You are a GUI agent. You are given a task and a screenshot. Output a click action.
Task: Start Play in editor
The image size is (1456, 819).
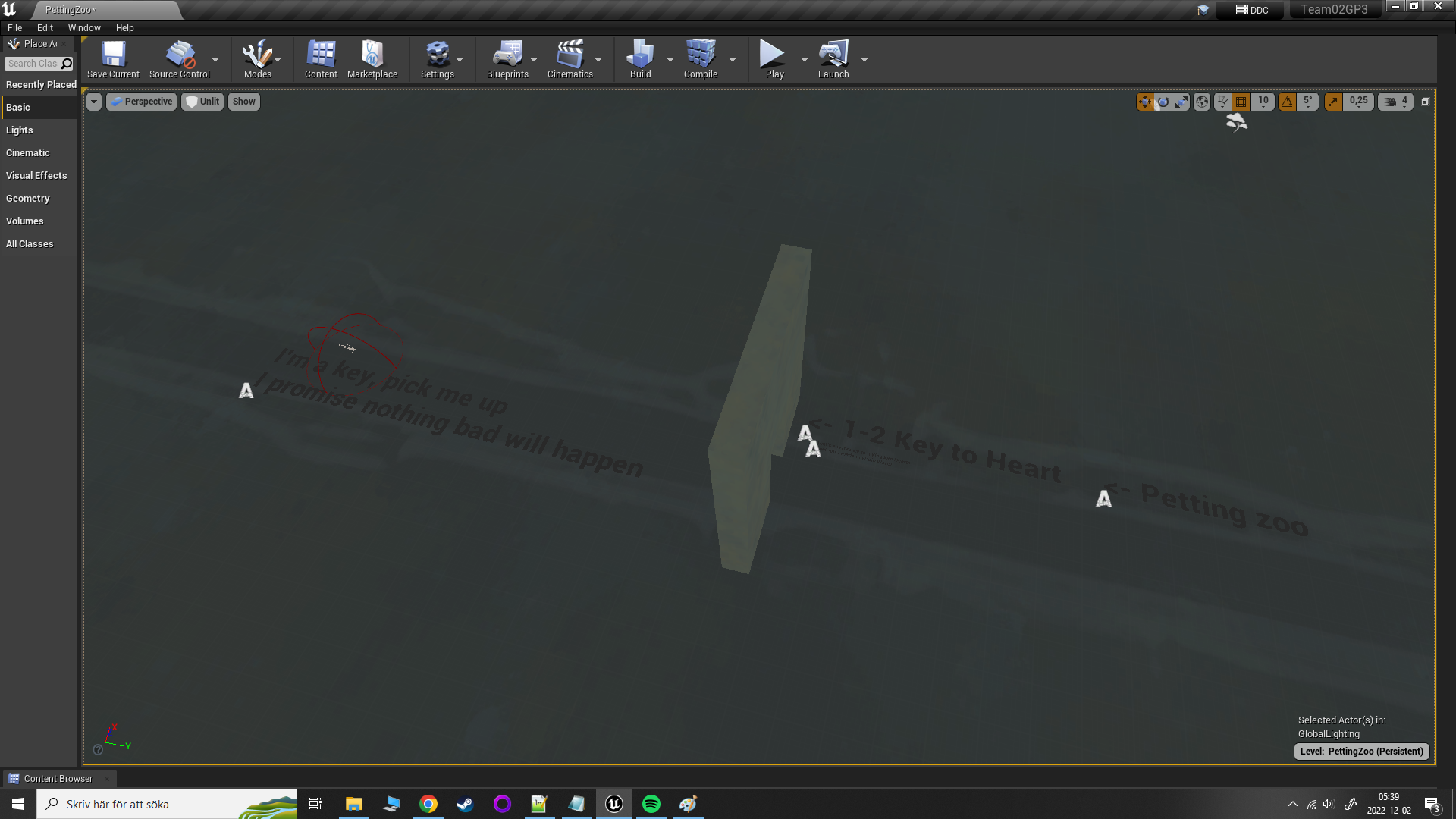point(774,59)
